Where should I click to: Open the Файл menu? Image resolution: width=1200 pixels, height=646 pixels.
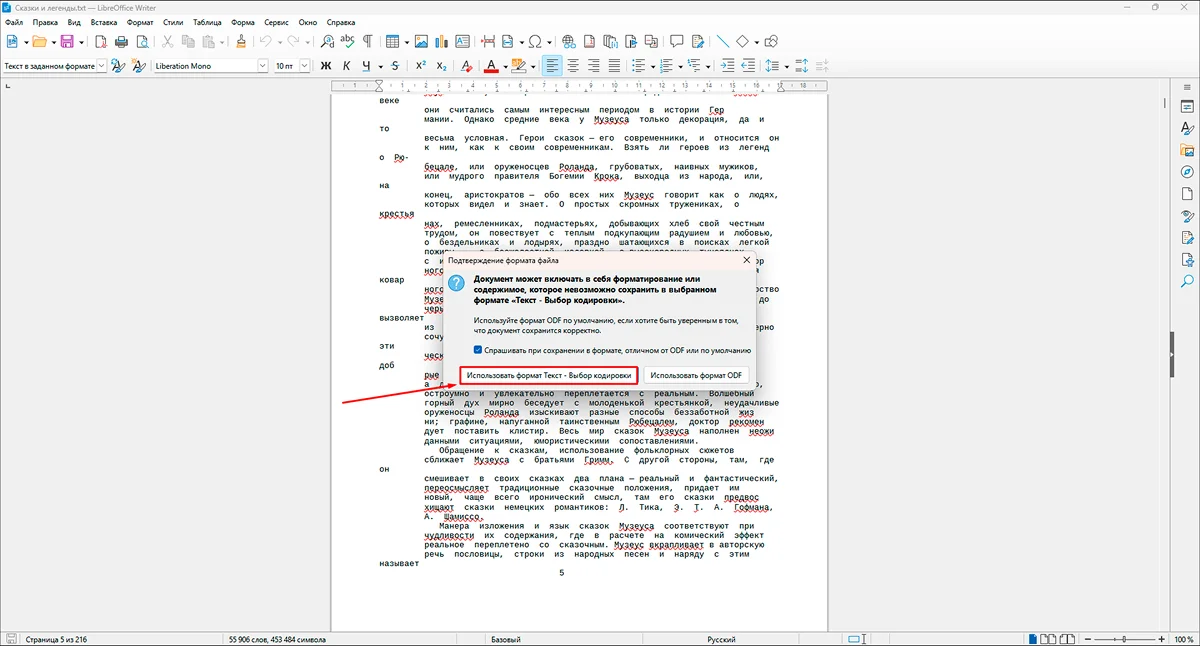14,21
